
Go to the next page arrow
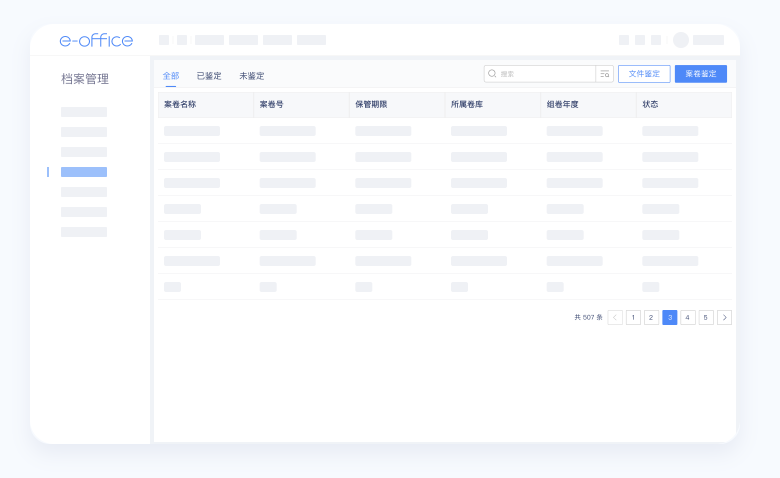click(x=725, y=317)
